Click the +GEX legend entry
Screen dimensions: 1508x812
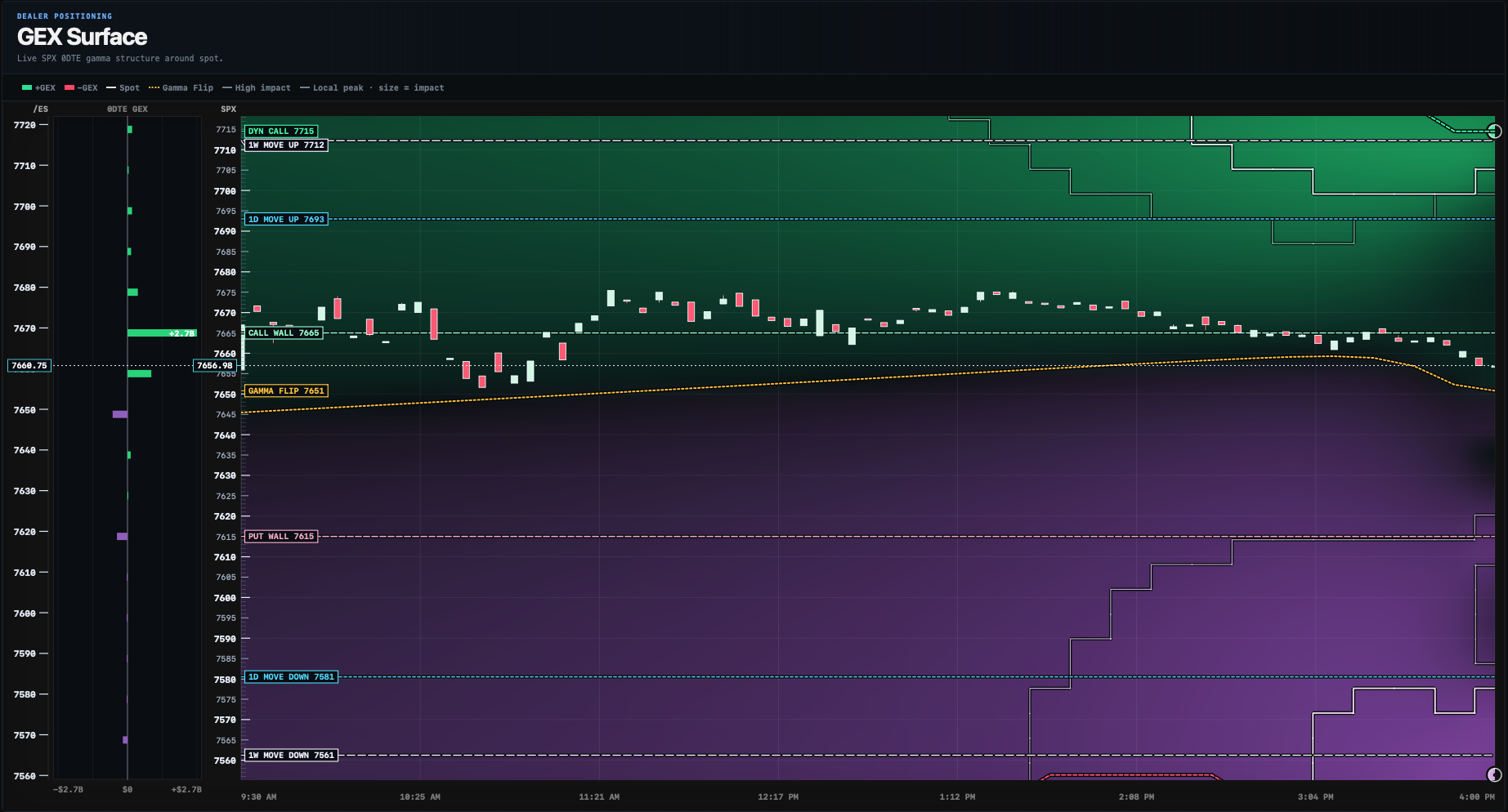point(38,87)
